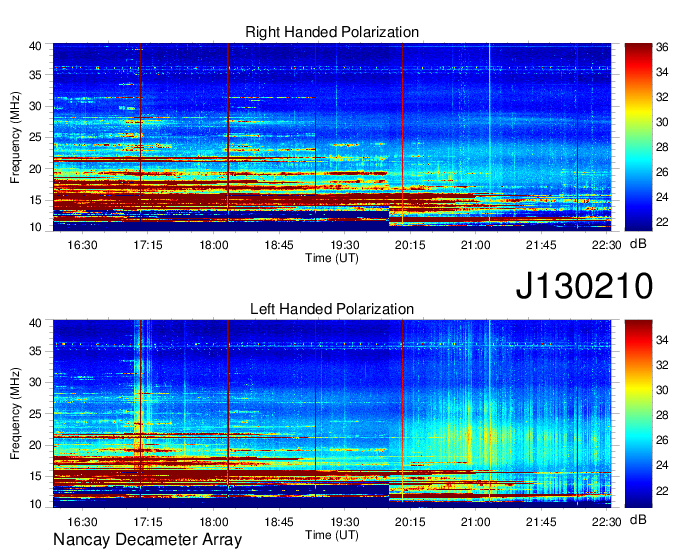Click the '19:30' tick under the bottom panel

click(x=344, y=522)
